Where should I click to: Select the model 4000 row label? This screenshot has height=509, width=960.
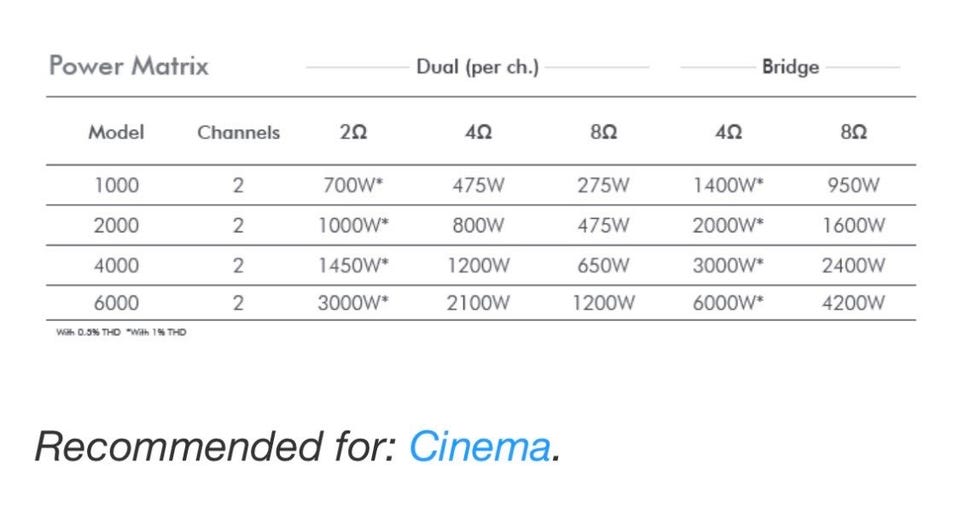coord(116,266)
